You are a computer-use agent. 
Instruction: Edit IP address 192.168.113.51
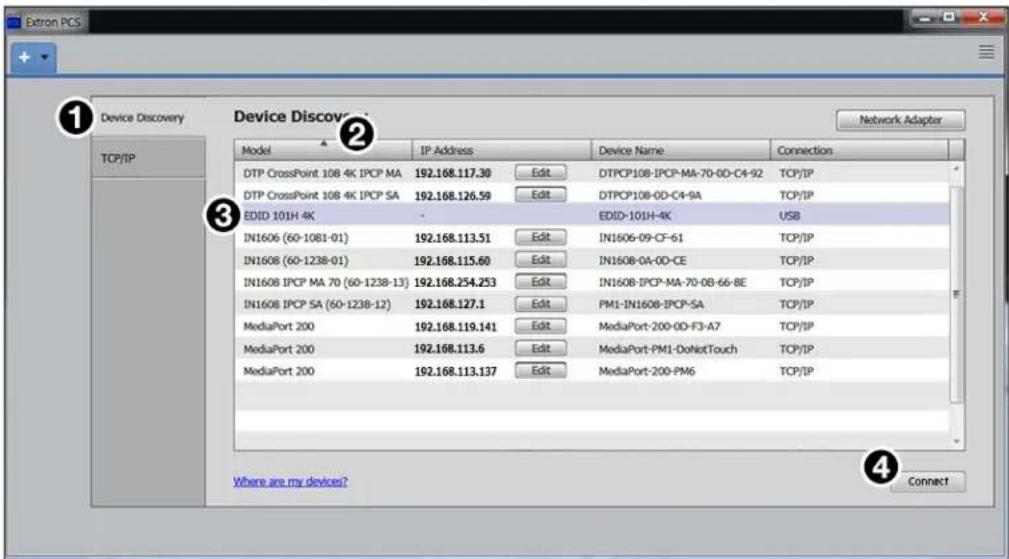coord(541,237)
